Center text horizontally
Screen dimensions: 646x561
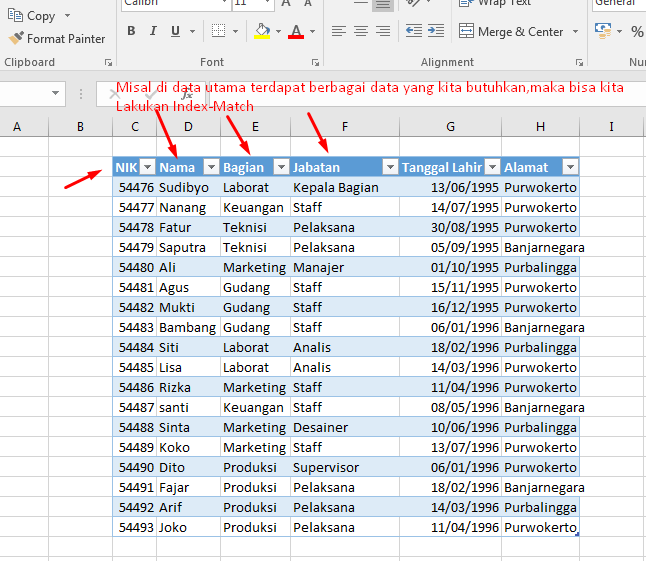point(361,31)
